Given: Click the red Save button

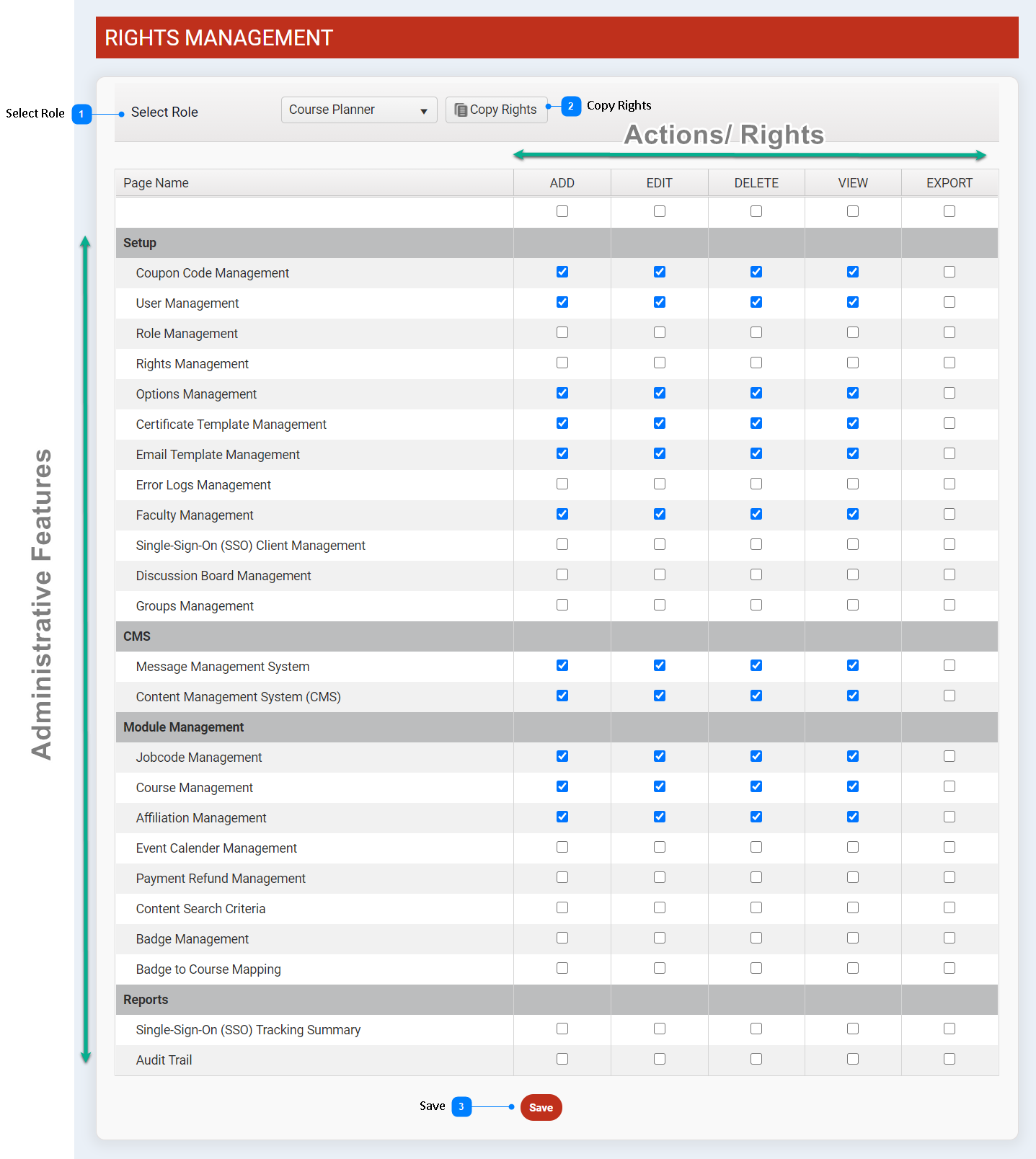Looking at the screenshot, I should pyautogui.click(x=541, y=1107).
